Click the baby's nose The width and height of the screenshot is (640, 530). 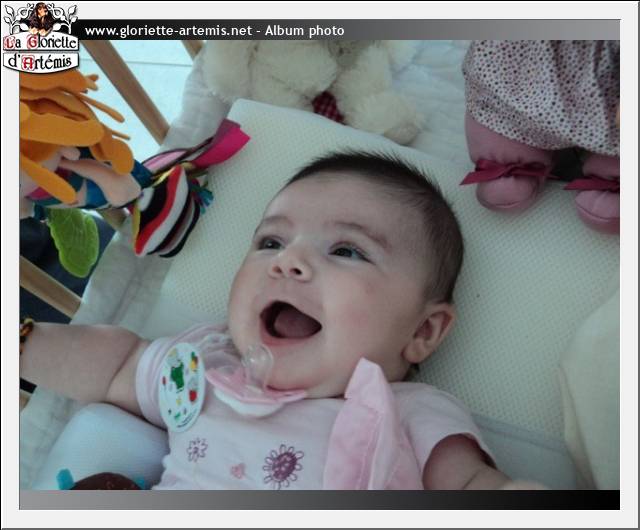point(295,262)
